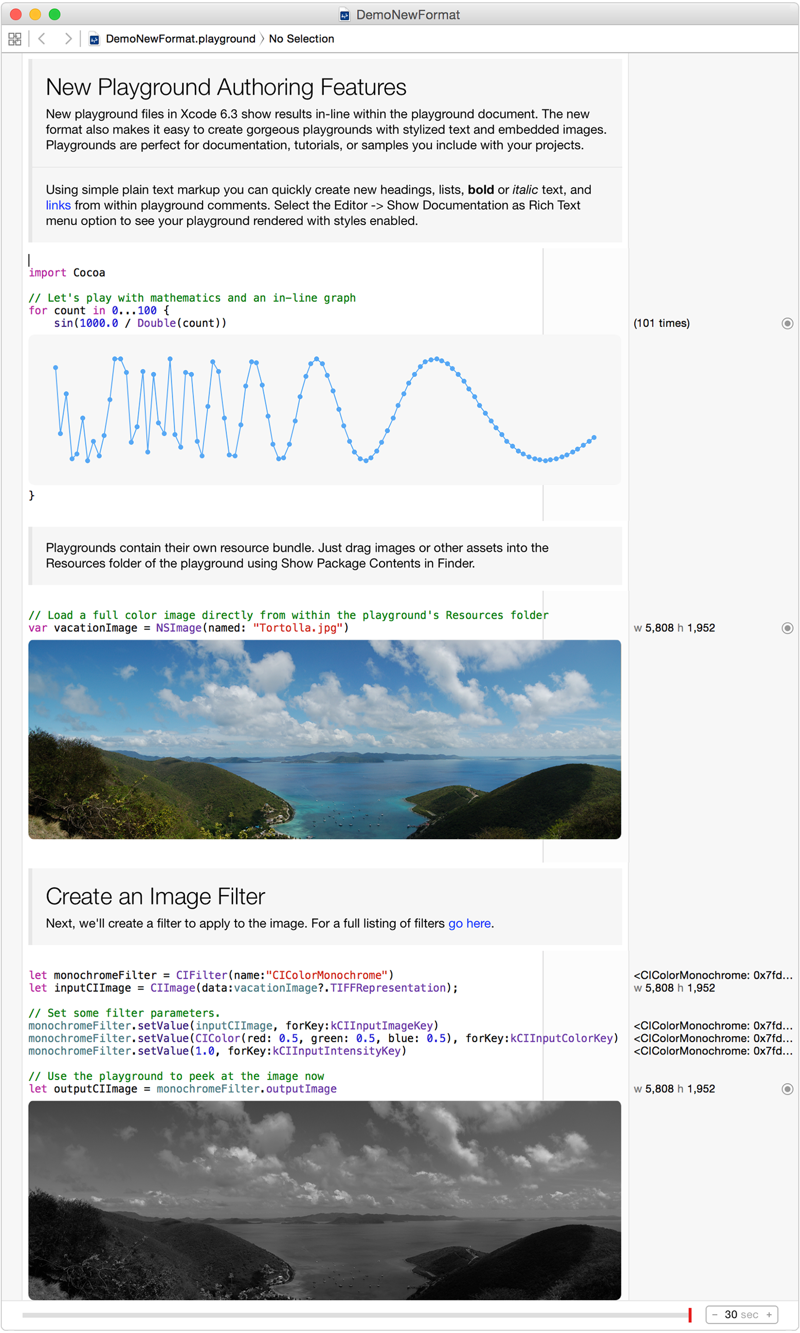Click the 'let monochromeFilter = CIFilter' code line
Screen dimensions: 800x1333
(211, 975)
